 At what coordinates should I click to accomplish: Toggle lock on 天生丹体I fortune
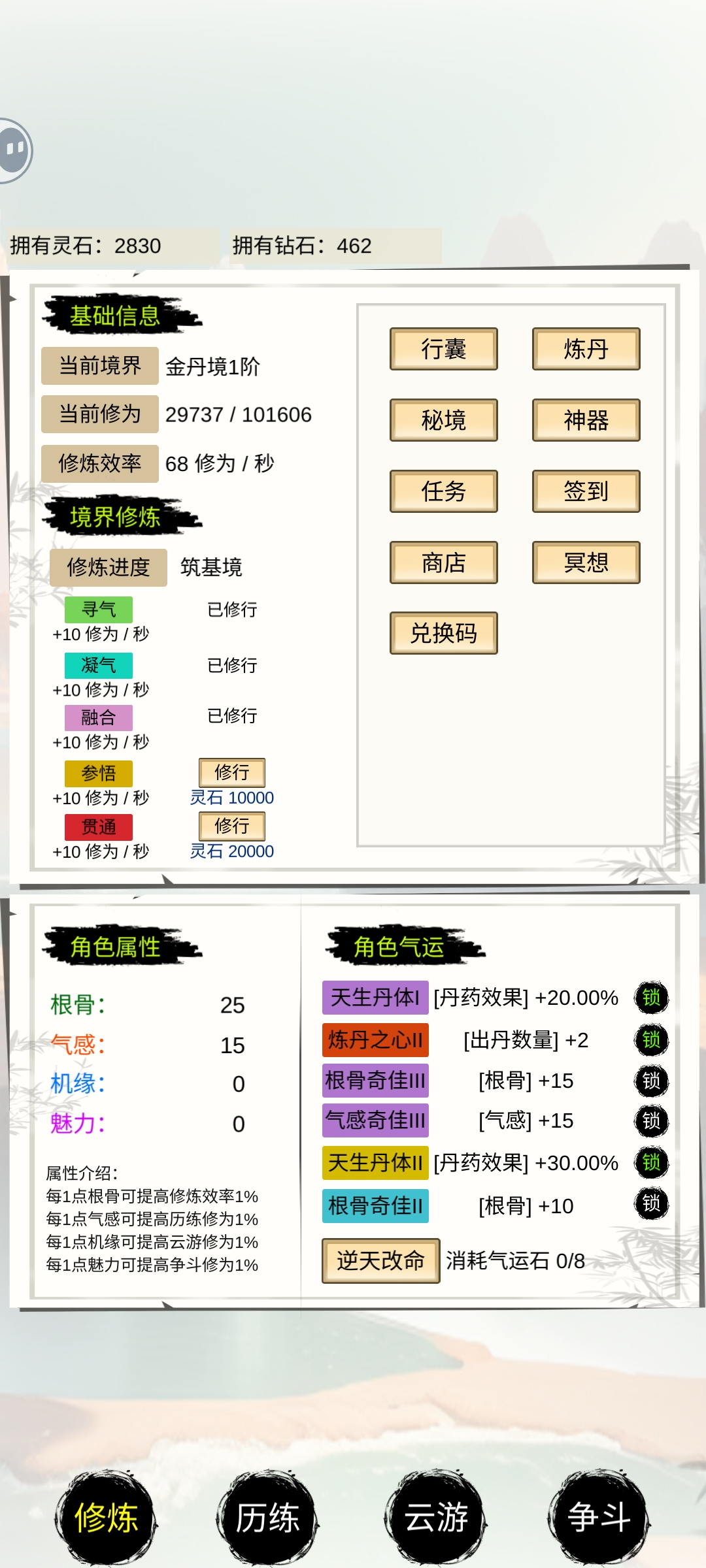pos(651,998)
